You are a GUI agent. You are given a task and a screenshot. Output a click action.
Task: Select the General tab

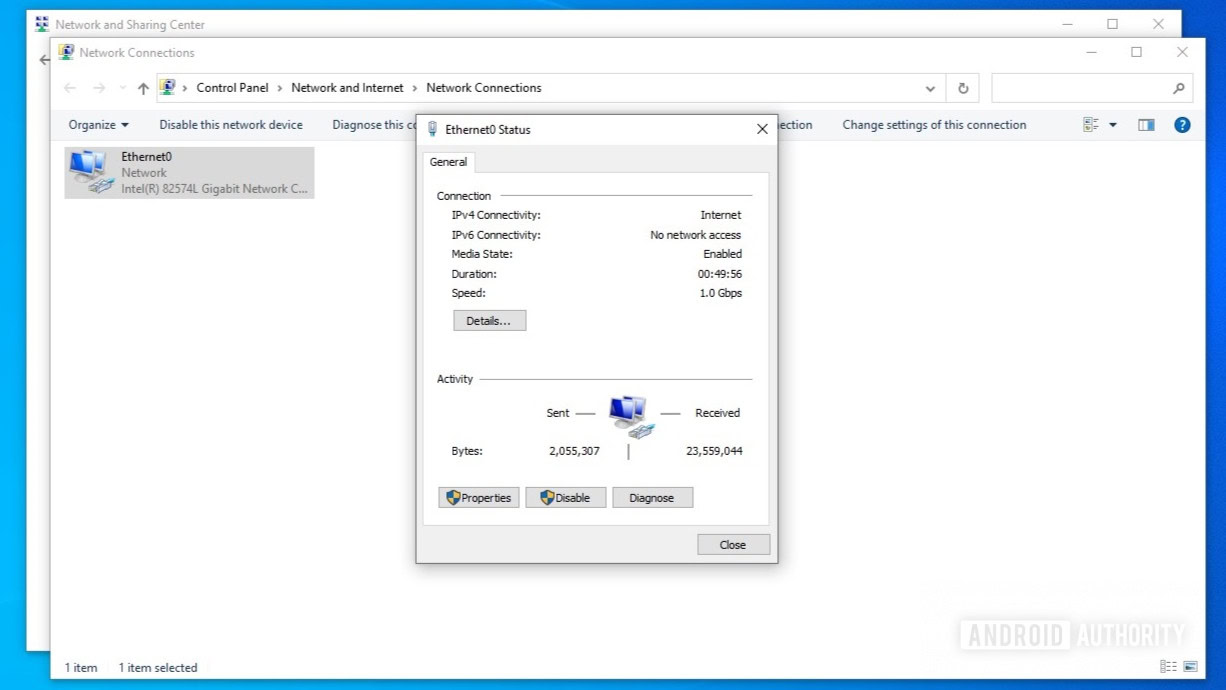[x=448, y=162]
